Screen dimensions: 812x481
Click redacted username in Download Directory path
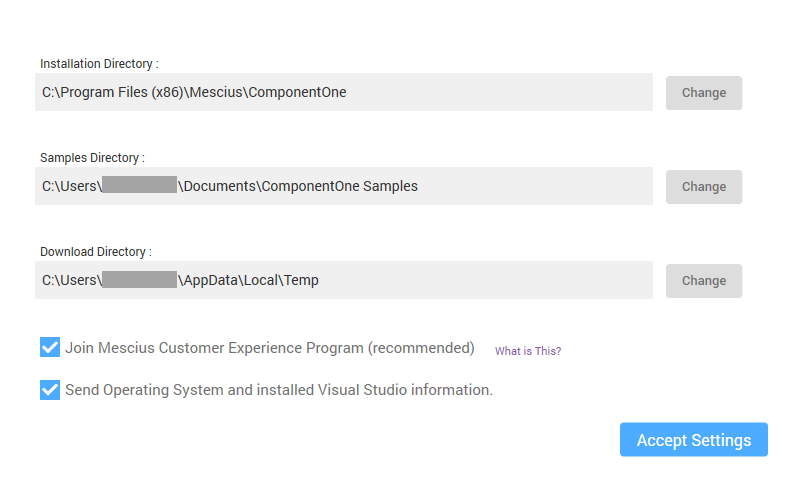pyautogui.click(x=139, y=280)
